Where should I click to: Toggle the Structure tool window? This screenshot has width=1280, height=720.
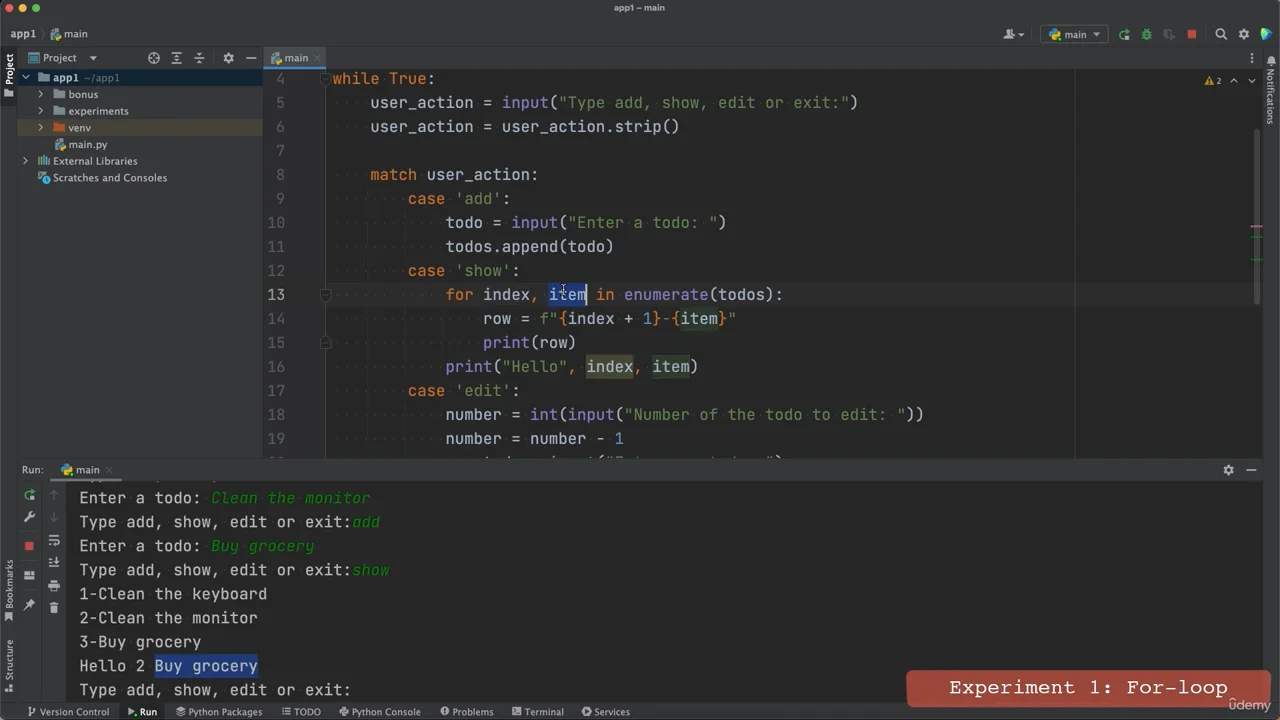[x=9, y=665]
